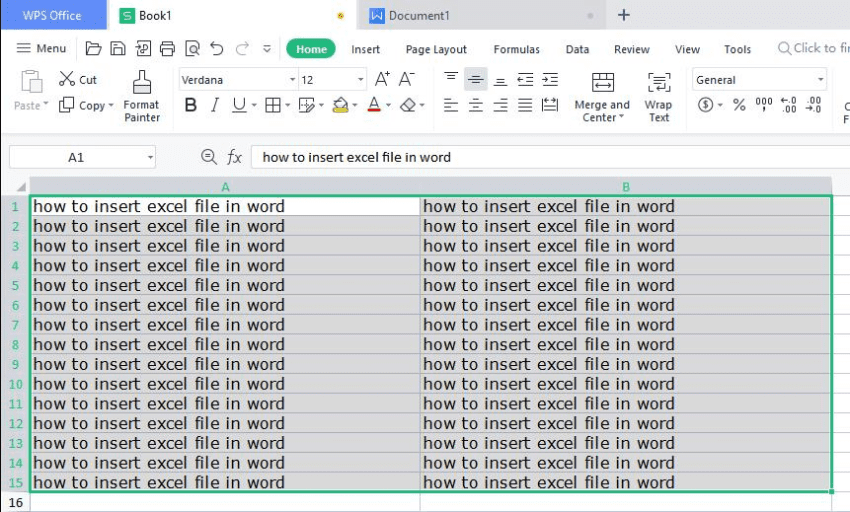The width and height of the screenshot is (850, 512).
Task: Toggle Bold formatting
Action: (191, 105)
